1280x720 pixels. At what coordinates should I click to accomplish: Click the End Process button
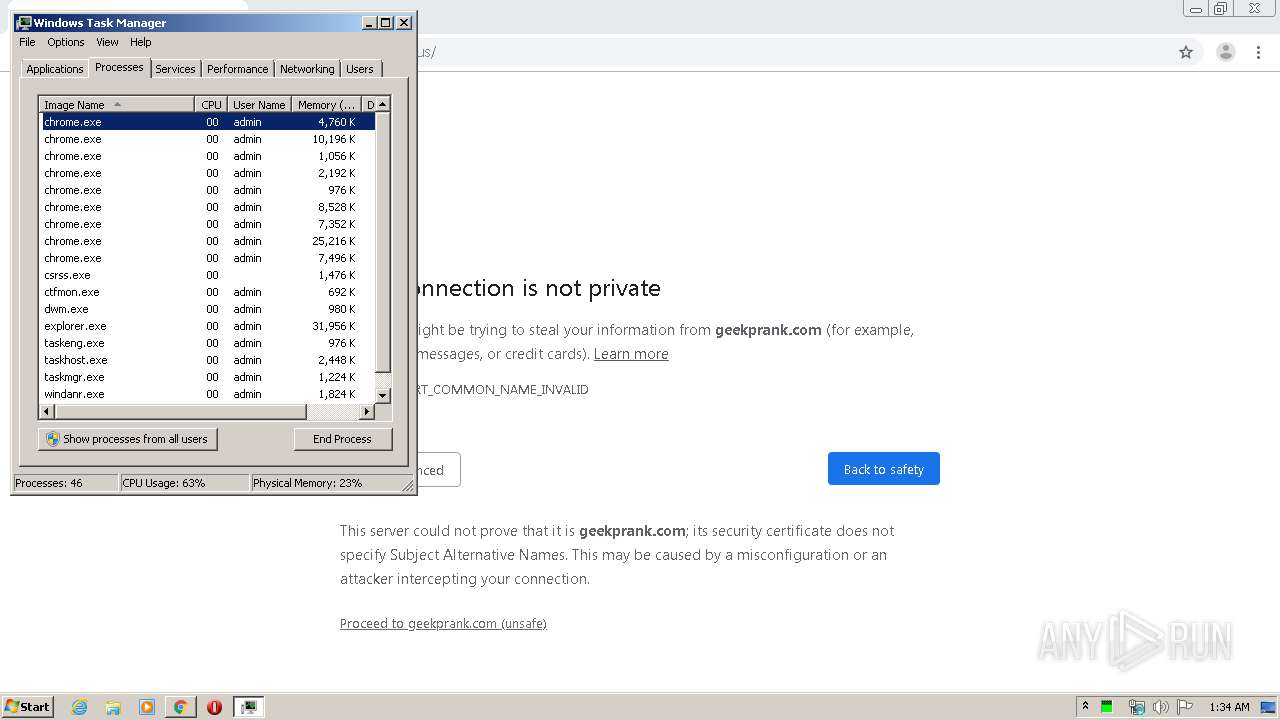tap(343, 439)
